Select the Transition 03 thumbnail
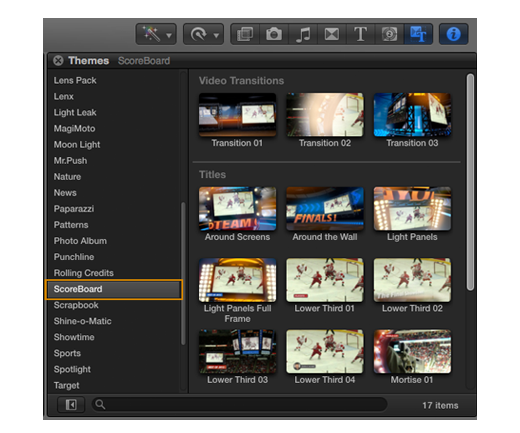 (x=412, y=114)
